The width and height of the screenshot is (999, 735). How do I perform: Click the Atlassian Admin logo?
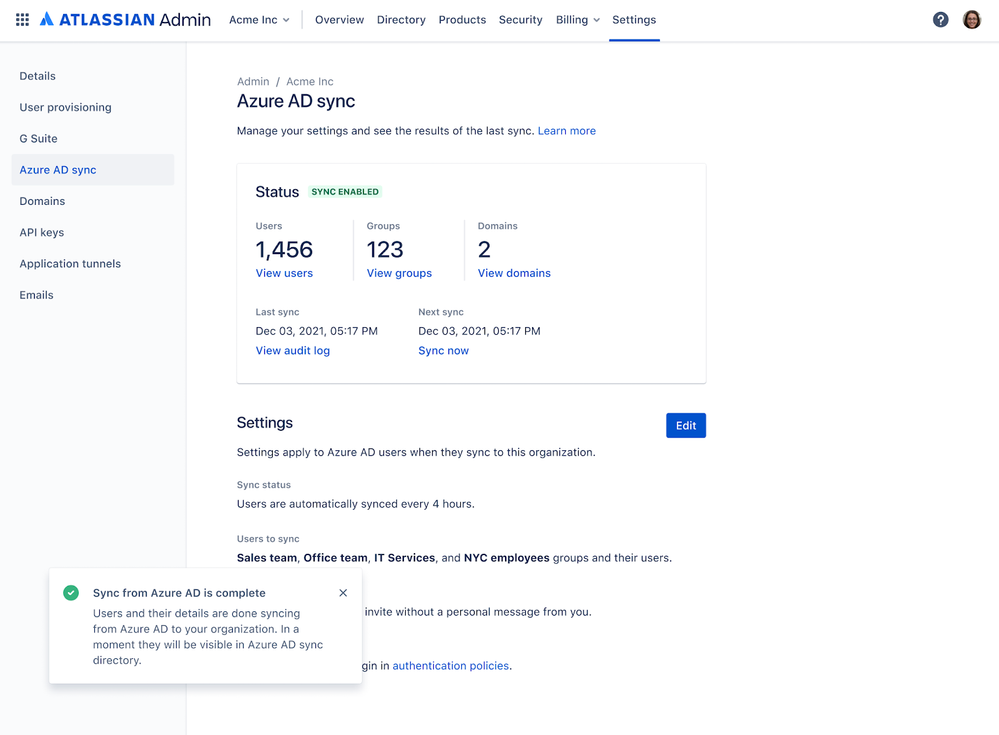[x=125, y=20]
